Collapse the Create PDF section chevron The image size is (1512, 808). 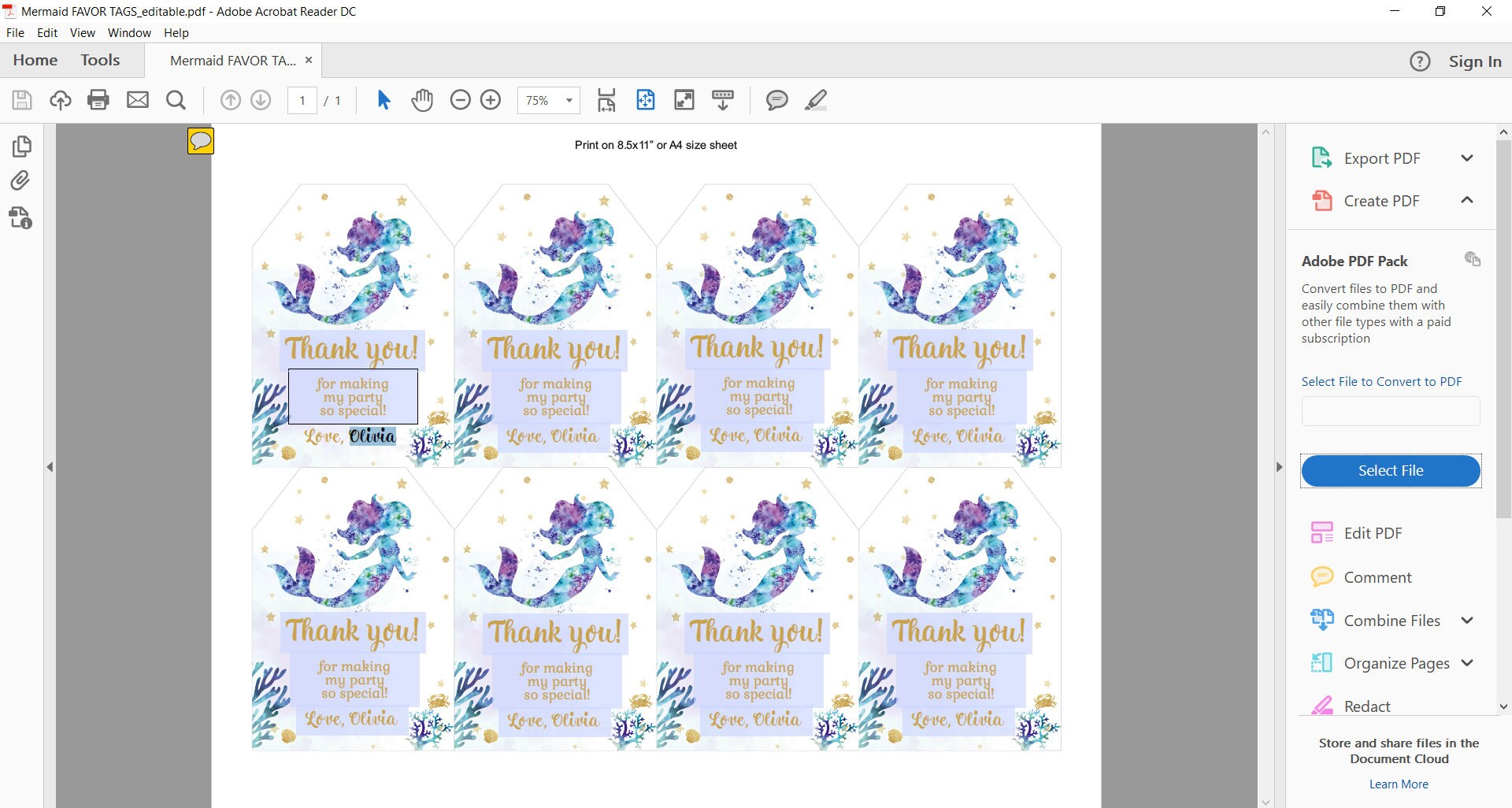coord(1468,200)
